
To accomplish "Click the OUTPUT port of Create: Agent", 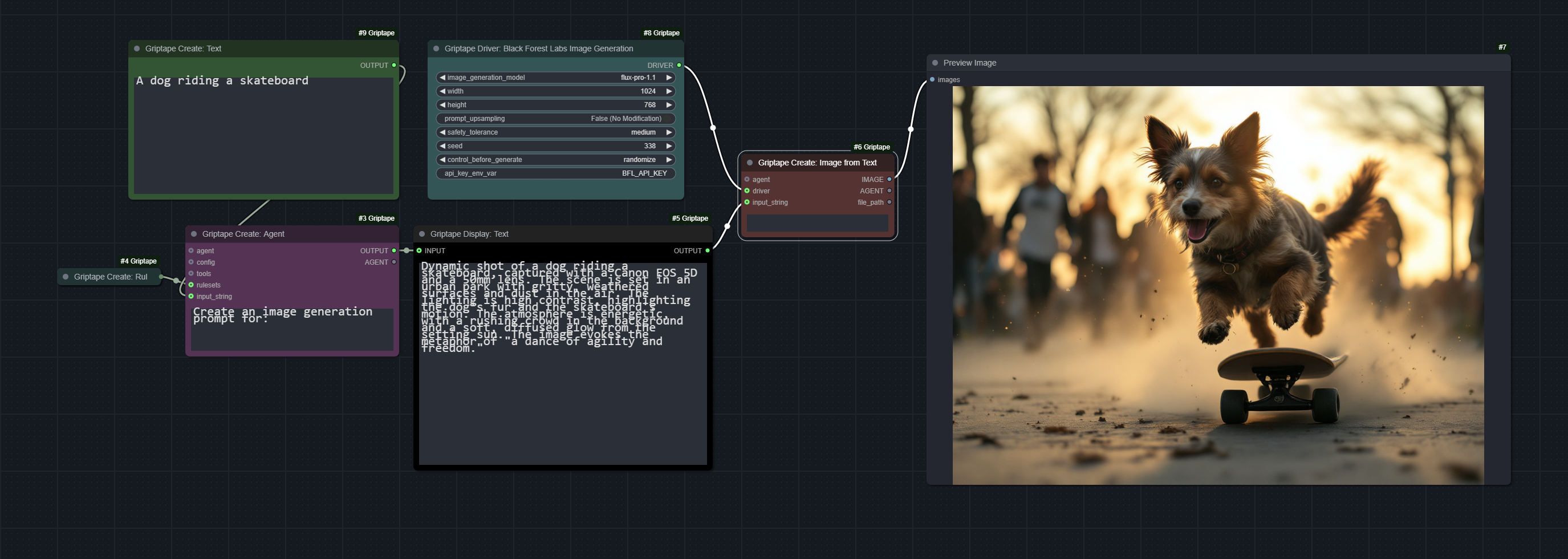I will point(394,251).
